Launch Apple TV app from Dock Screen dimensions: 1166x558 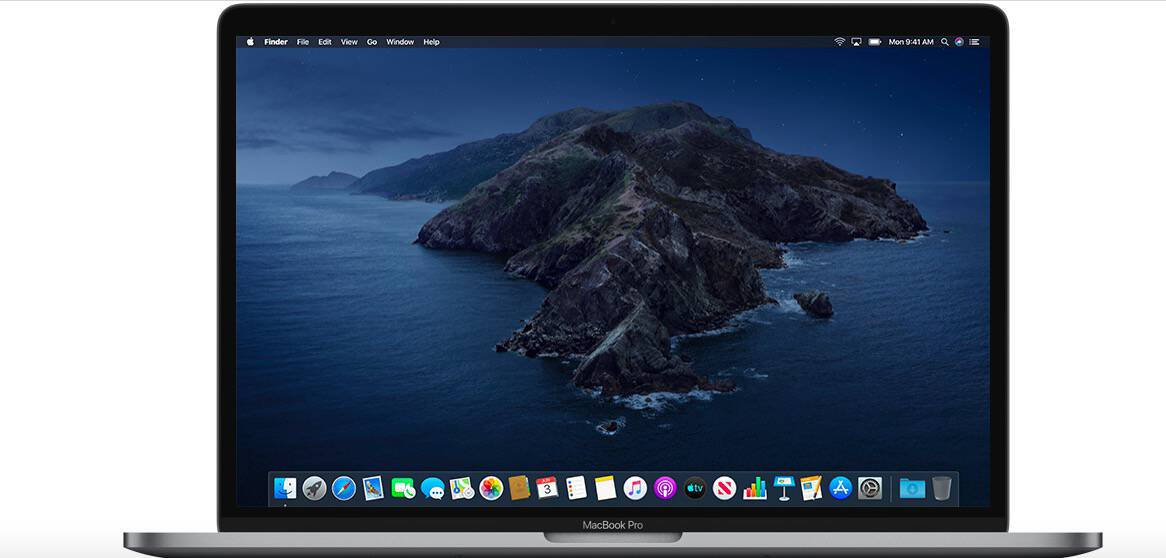[695, 488]
